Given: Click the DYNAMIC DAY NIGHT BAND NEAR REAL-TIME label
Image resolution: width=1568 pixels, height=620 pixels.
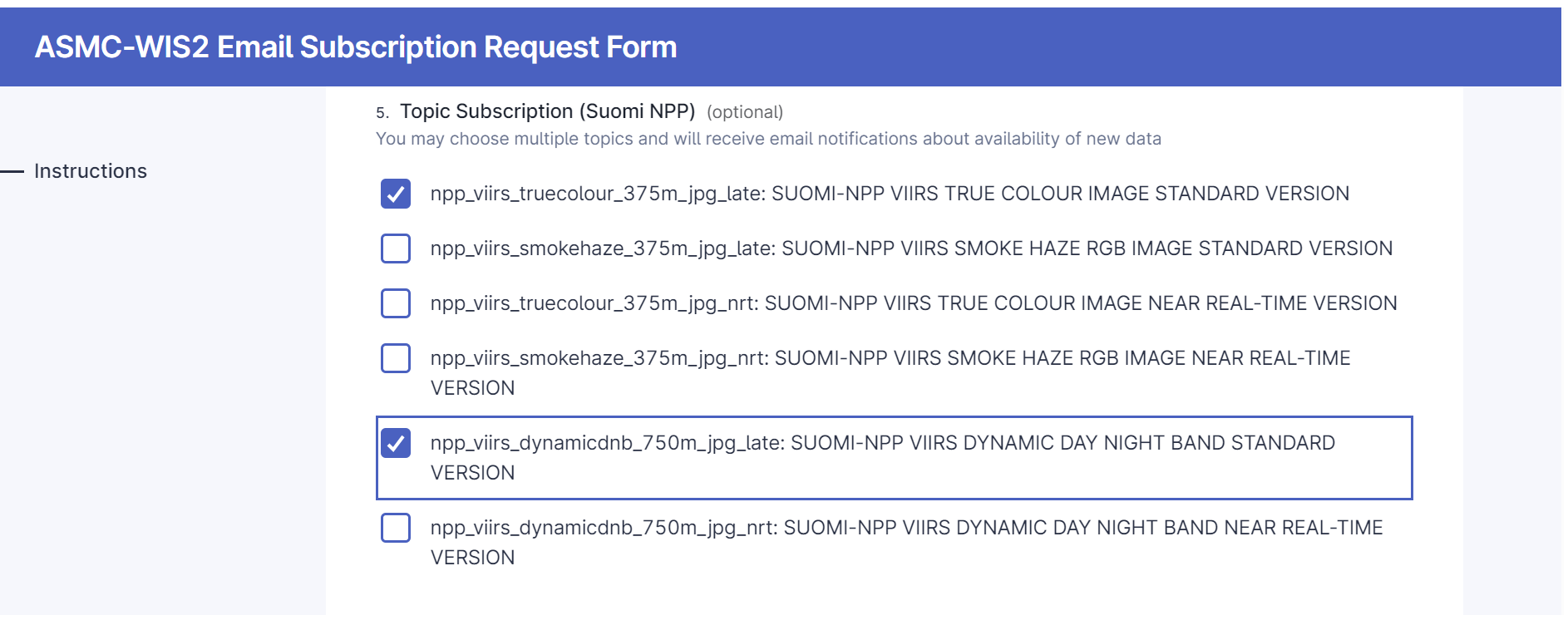Looking at the screenshot, I should [907, 543].
